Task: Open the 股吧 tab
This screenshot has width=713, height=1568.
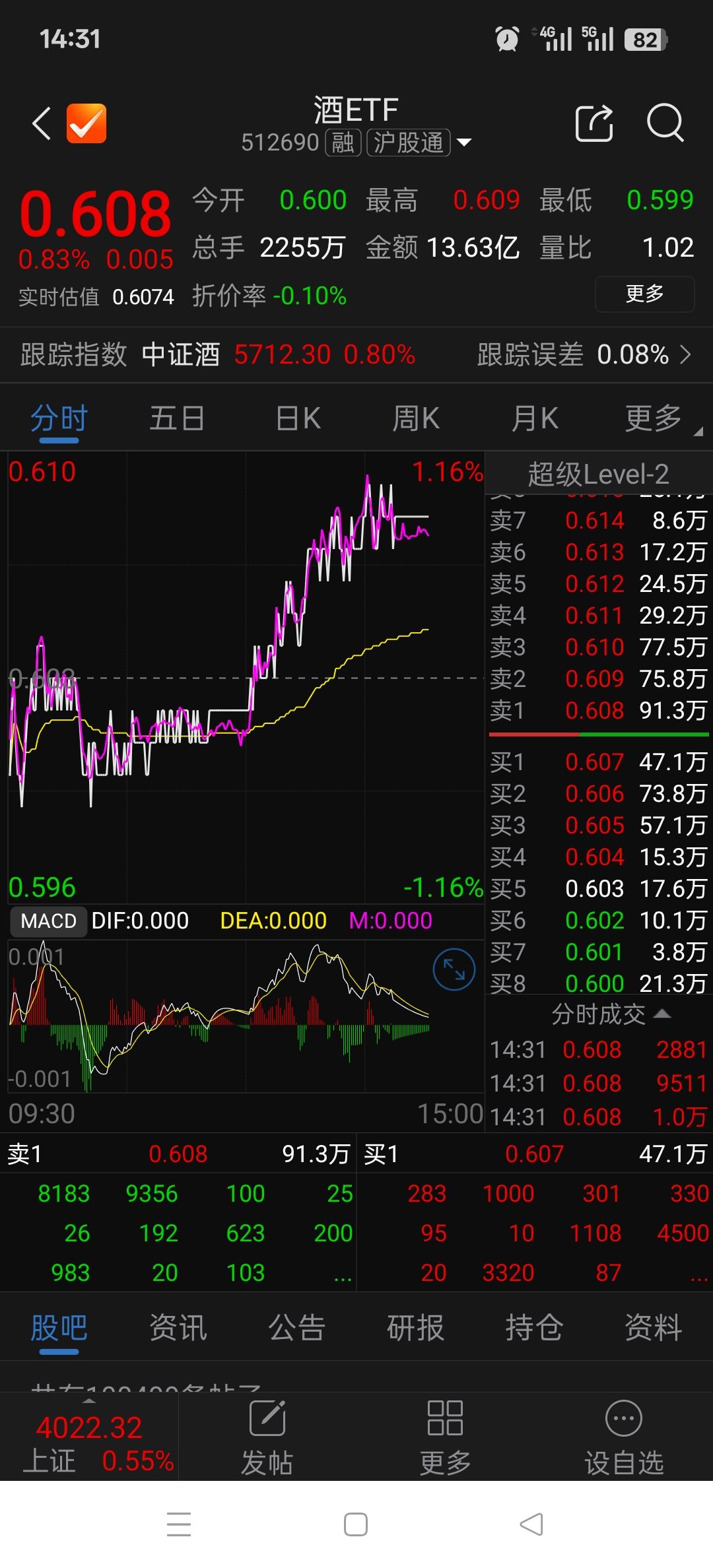Action: (59, 1328)
